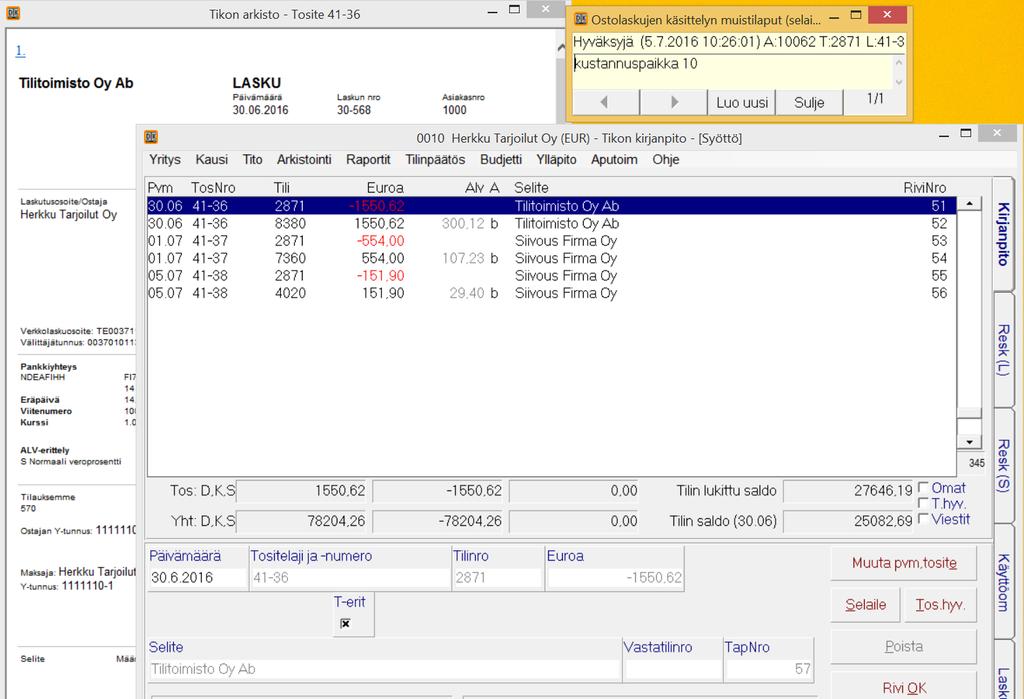The width and height of the screenshot is (1024, 699).
Task: Click the archive document scroll up chevron
Action: tap(560, 48)
